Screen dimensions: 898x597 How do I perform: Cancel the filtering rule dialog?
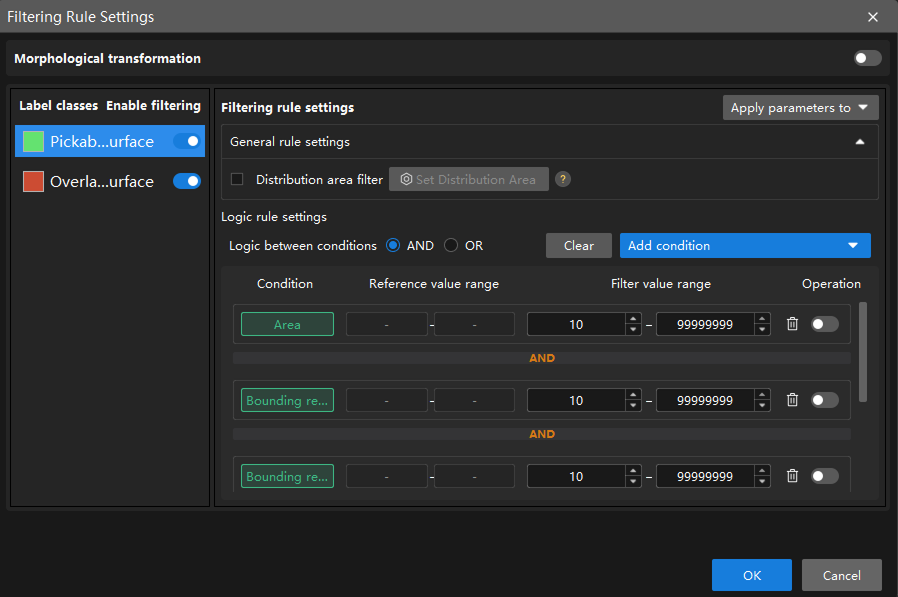click(841, 575)
